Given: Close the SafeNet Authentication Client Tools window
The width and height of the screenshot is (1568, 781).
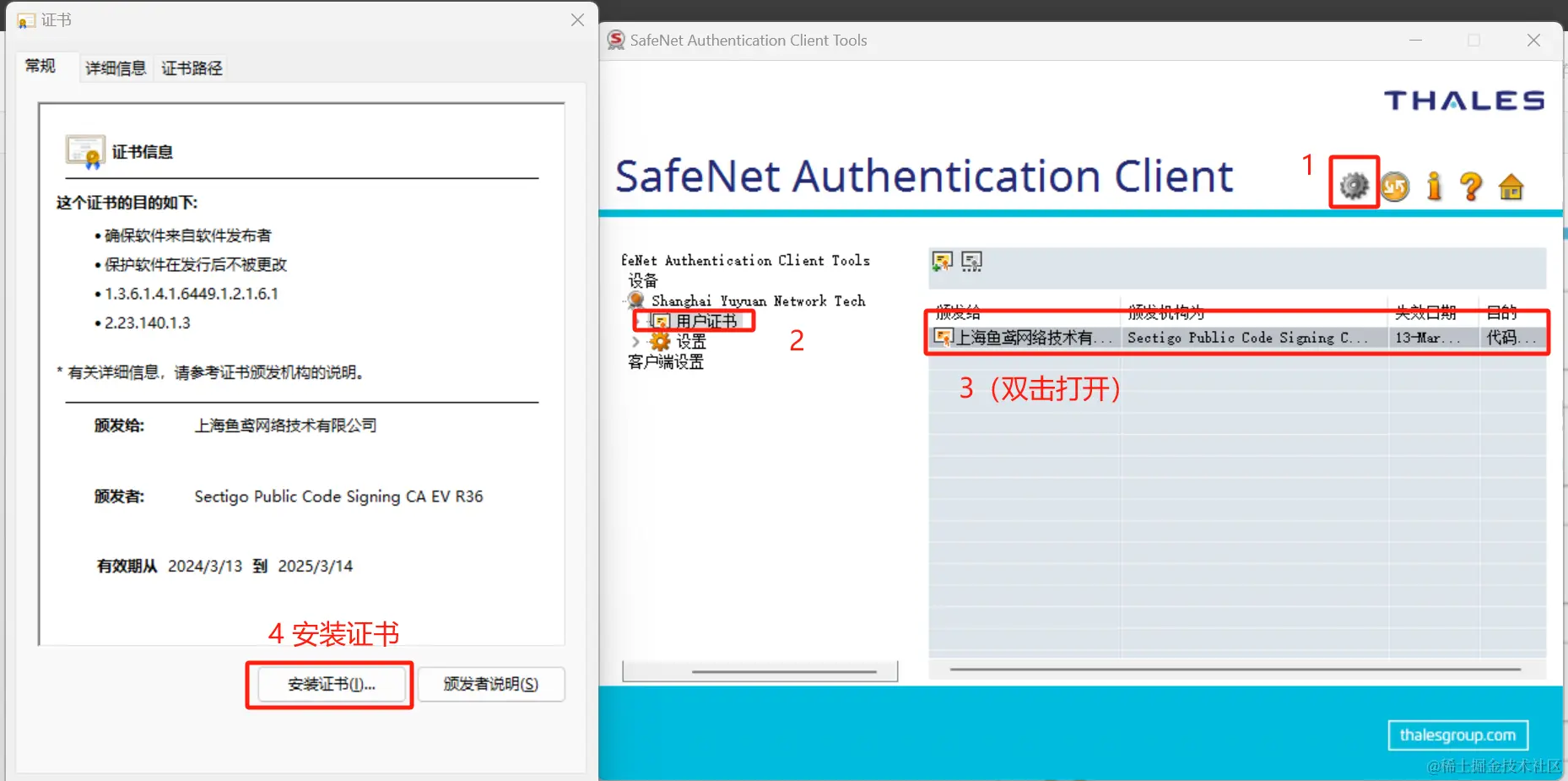Looking at the screenshot, I should coord(1533,41).
